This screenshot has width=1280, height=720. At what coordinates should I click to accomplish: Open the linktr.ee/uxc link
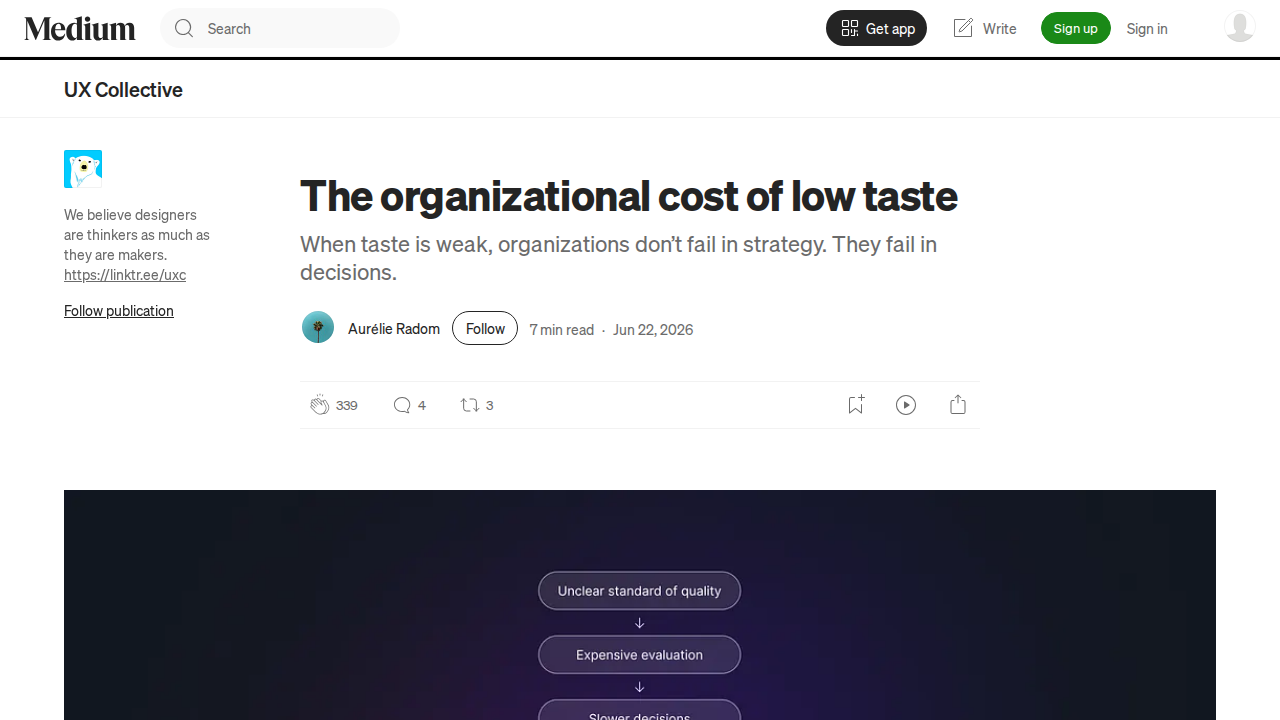125,275
